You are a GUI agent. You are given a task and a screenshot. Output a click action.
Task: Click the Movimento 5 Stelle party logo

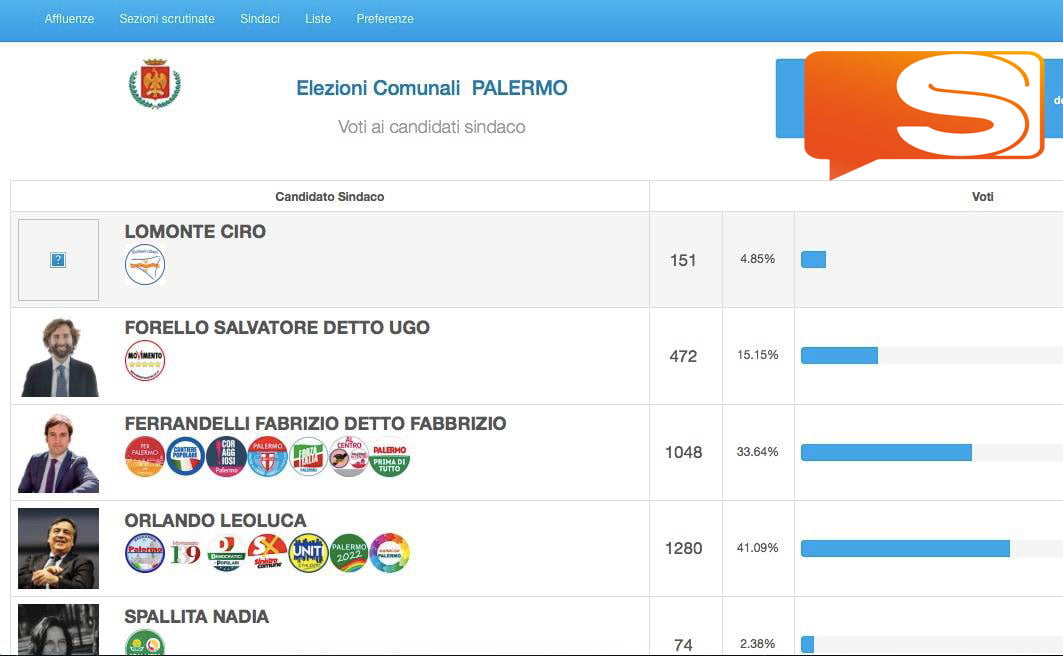click(x=145, y=361)
